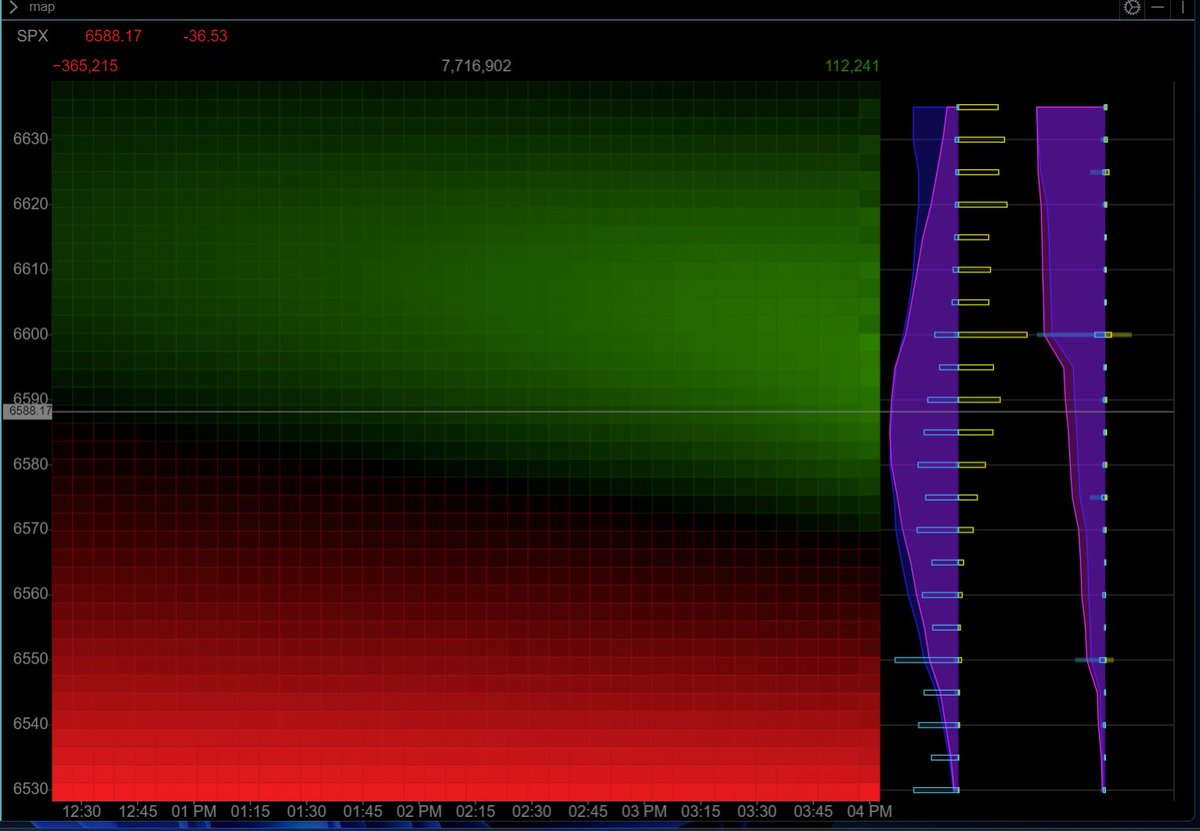Click the 6610 price axis label
Viewport: 1200px width, 831px height.
(30, 269)
